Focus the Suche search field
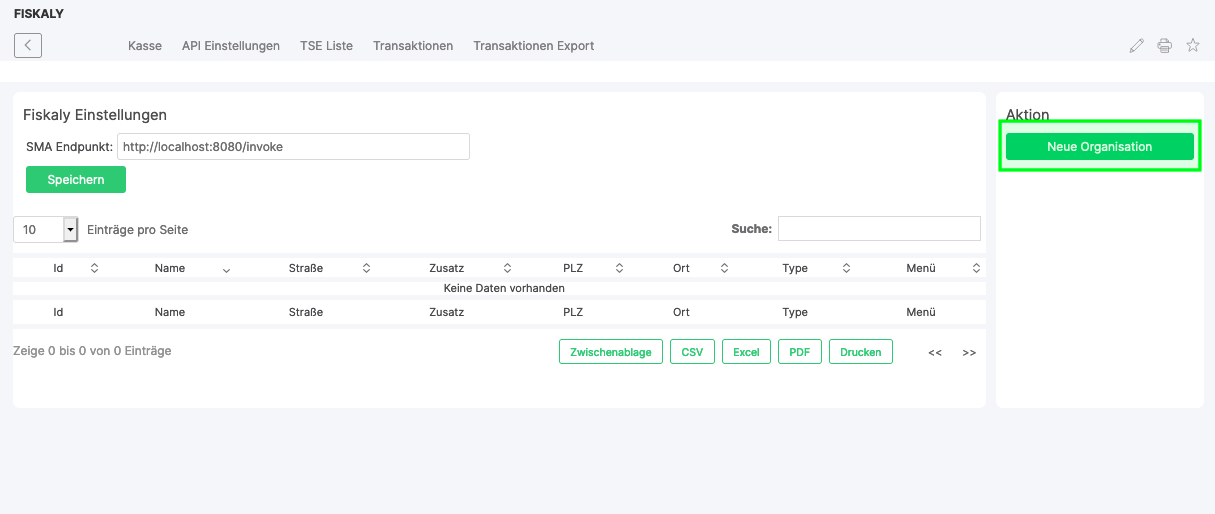 tap(879, 229)
